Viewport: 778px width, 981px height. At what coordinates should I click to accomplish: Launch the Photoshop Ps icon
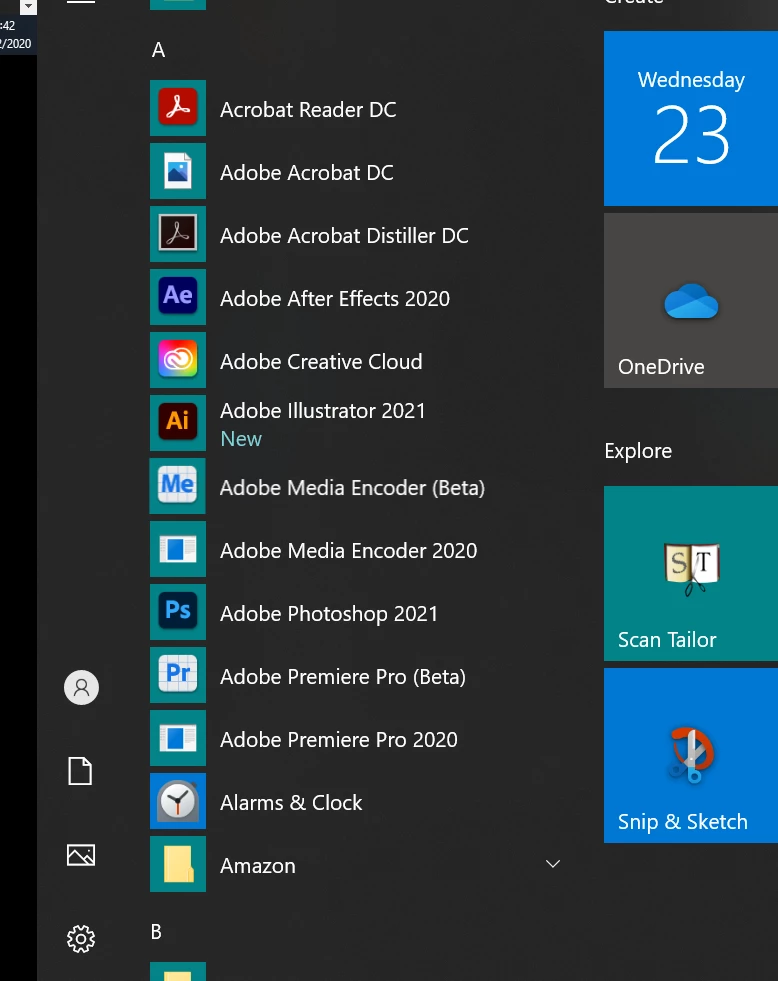178,612
